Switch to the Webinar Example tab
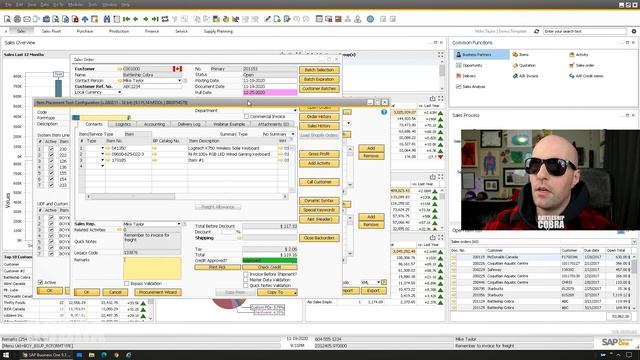 tap(229, 124)
